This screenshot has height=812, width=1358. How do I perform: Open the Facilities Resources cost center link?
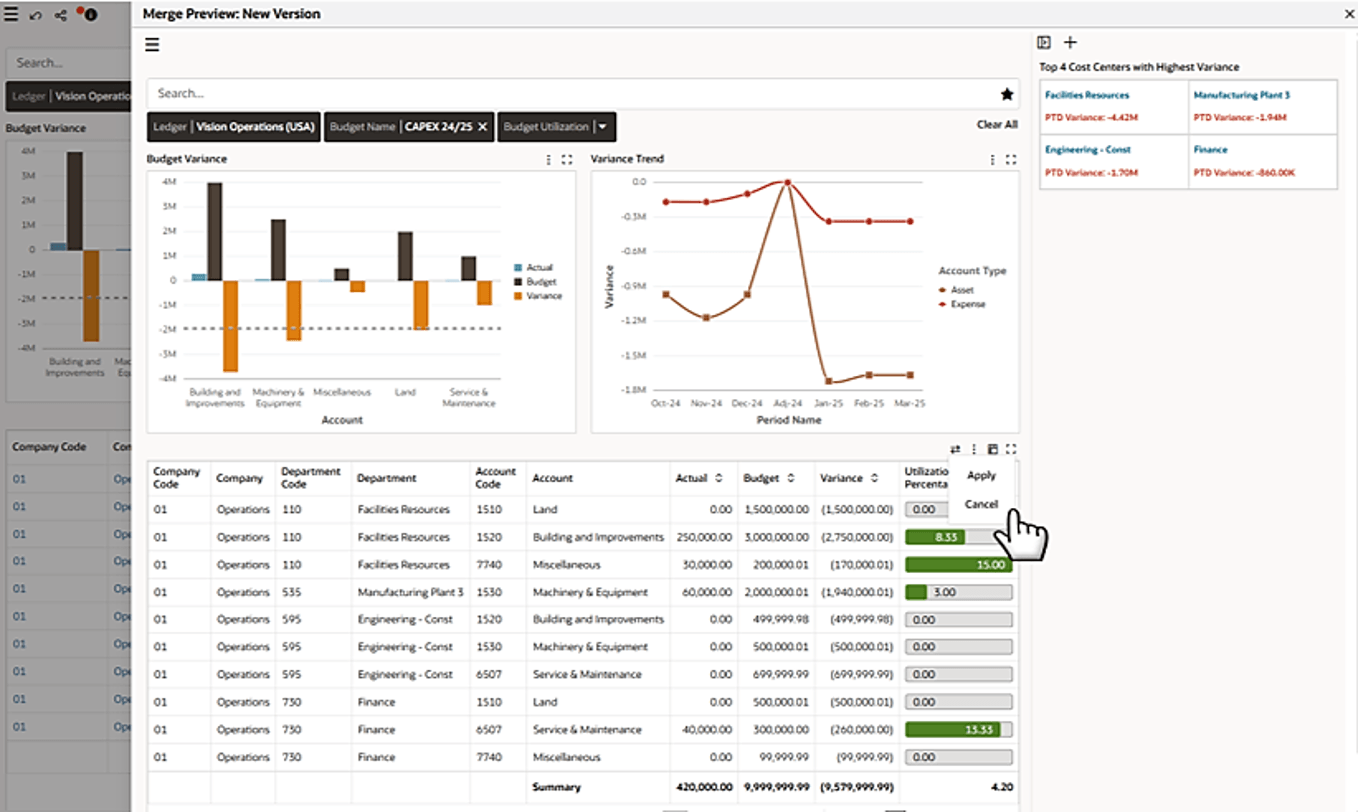coord(1087,96)
